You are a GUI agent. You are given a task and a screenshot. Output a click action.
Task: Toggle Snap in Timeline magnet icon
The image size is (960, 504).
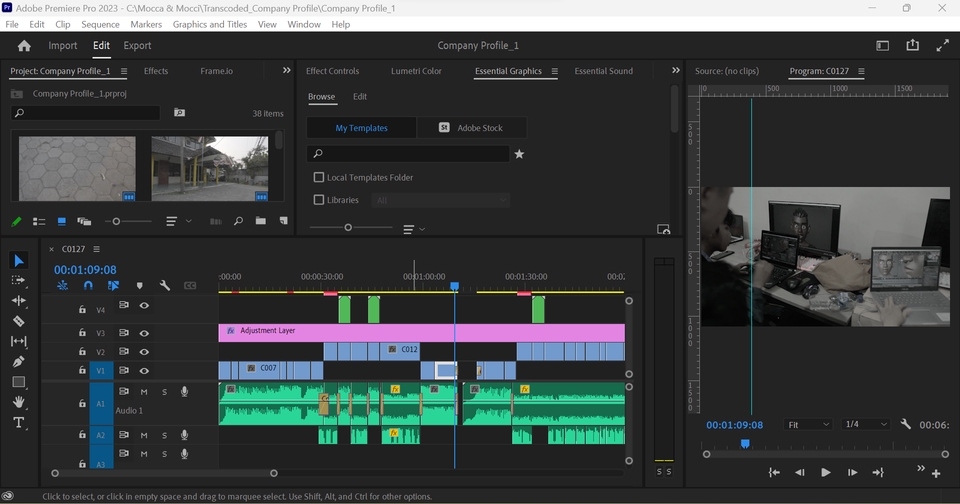[x=88, y=286]
